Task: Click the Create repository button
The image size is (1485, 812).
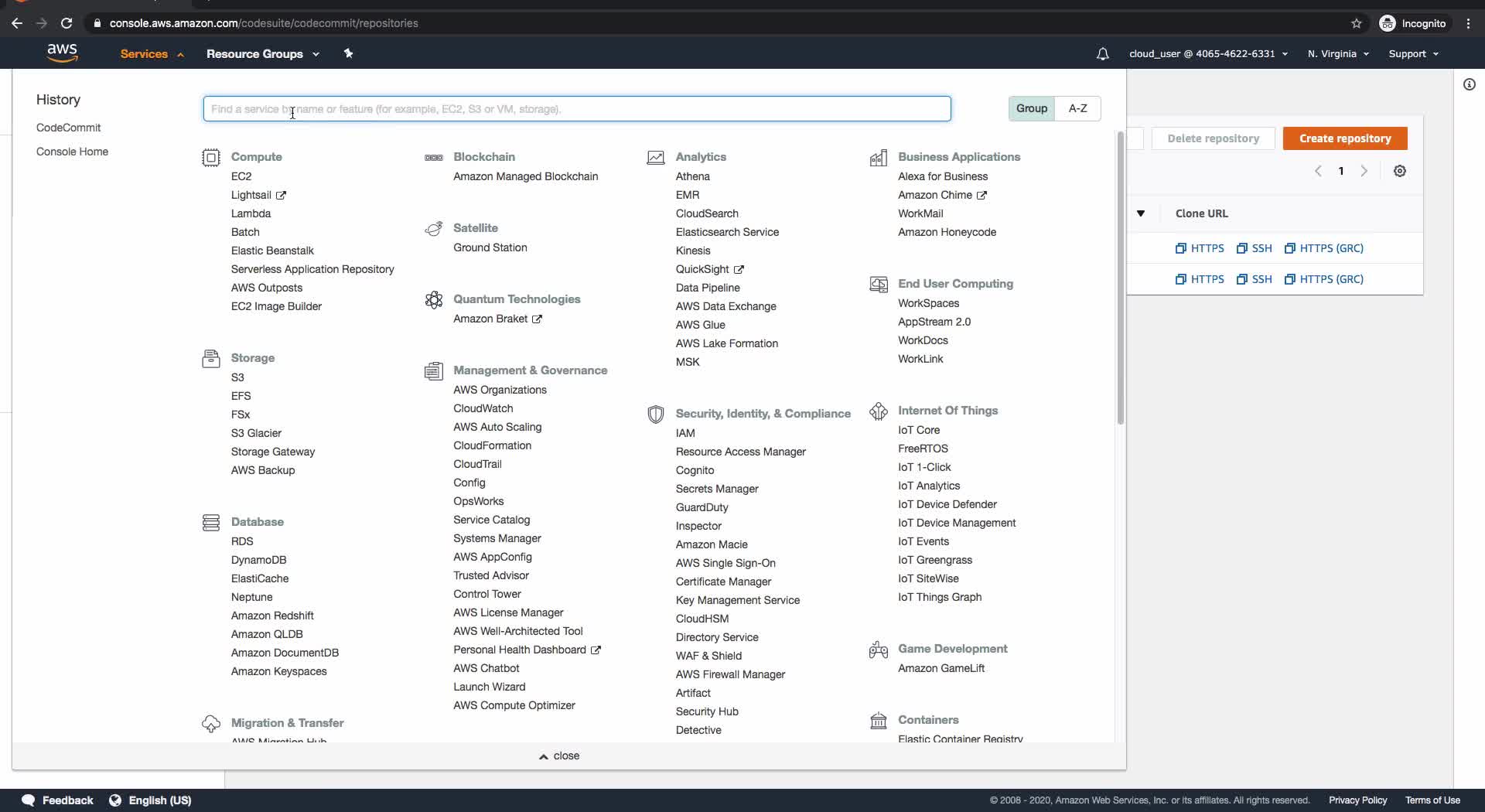Action: coord(1344,138)
